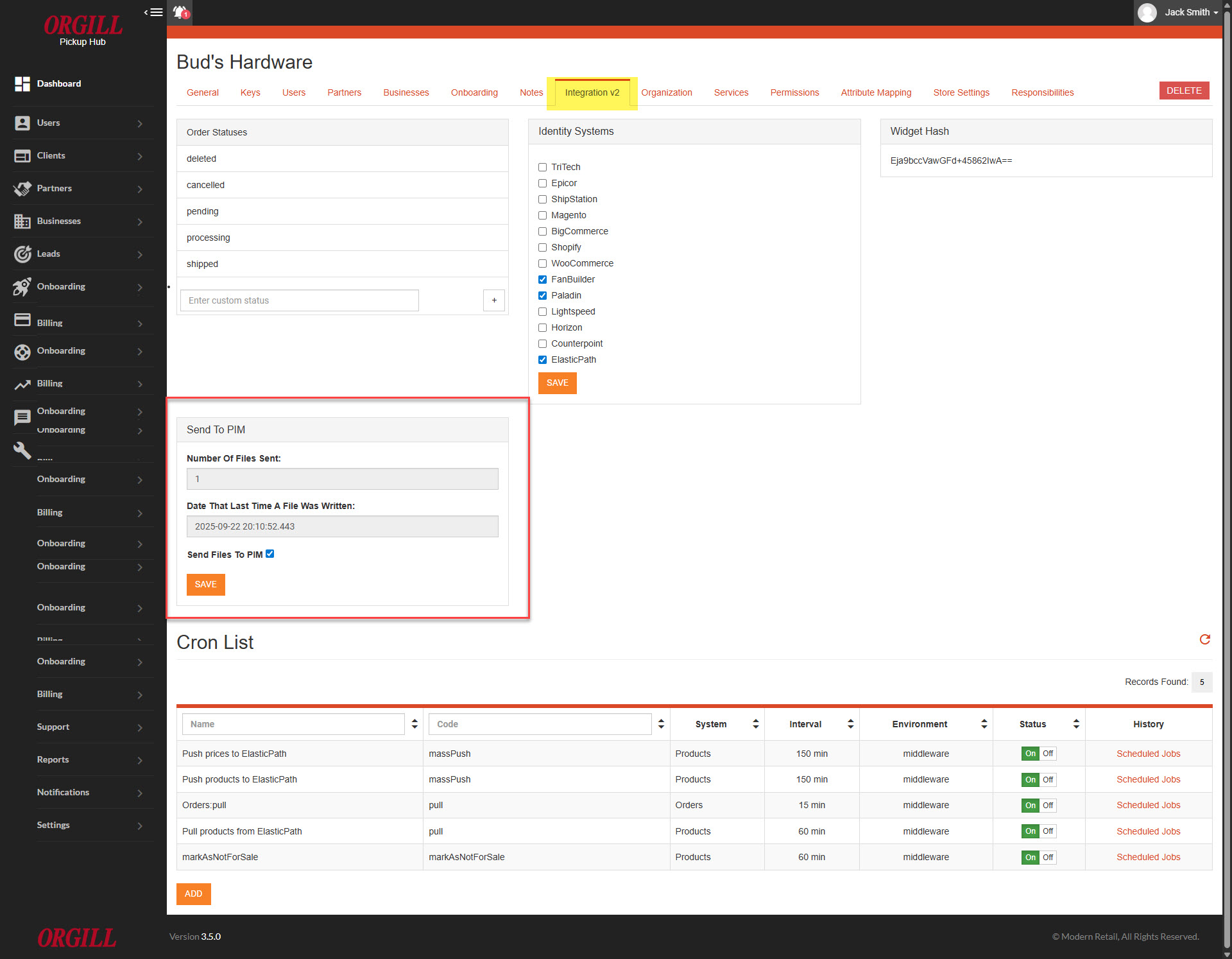The height and width of the screenshot is (959, 1232).
Task: Click the wrench icon in sidebar
Action: [22, 451]
